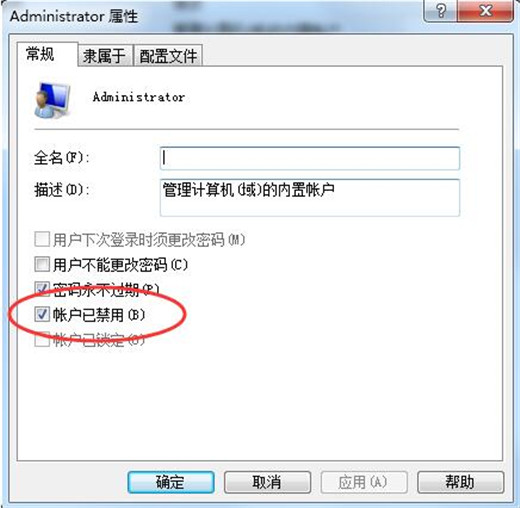Click the 应用(A) apply button
The height and width of the screenshot is (508, 520).
click(x=364, y=482)
